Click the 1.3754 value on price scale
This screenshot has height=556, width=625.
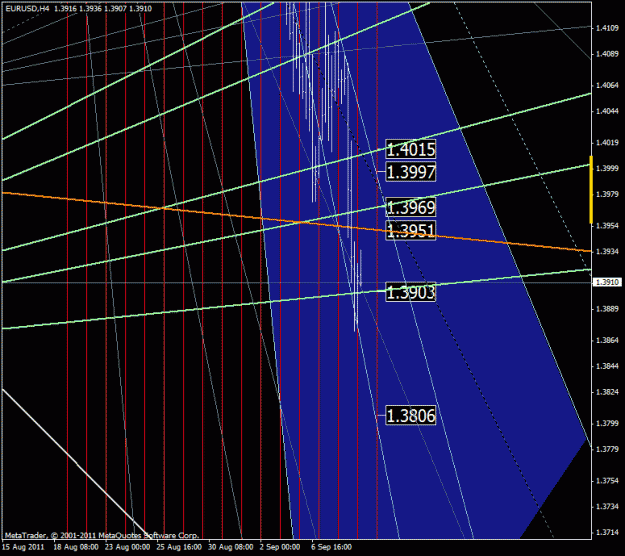[607, 480]
